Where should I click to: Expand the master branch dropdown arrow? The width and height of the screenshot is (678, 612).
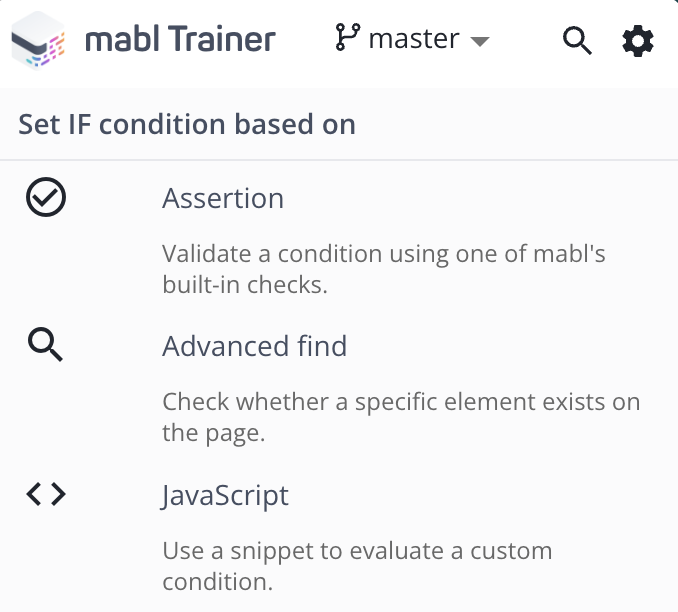(480, 42)
